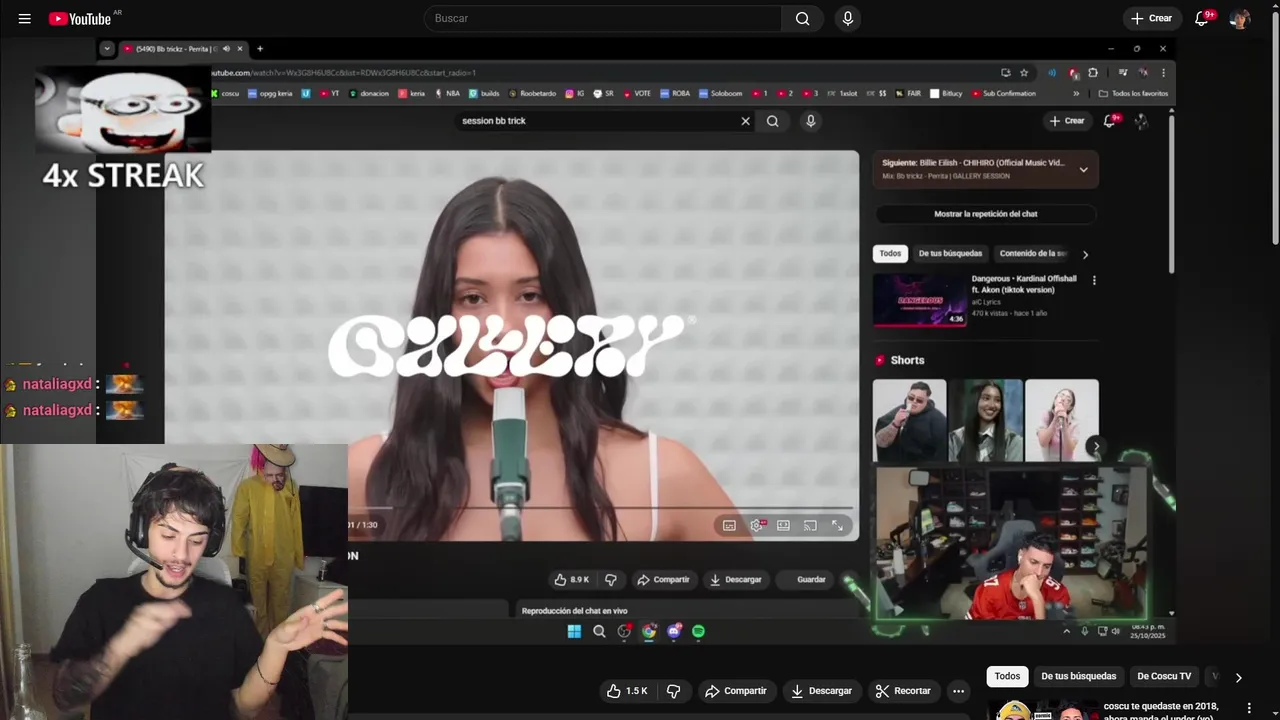Focus the top Buscar search field
The height and width of the screenshot is (720, 1280).
click(x=603, y=18)
